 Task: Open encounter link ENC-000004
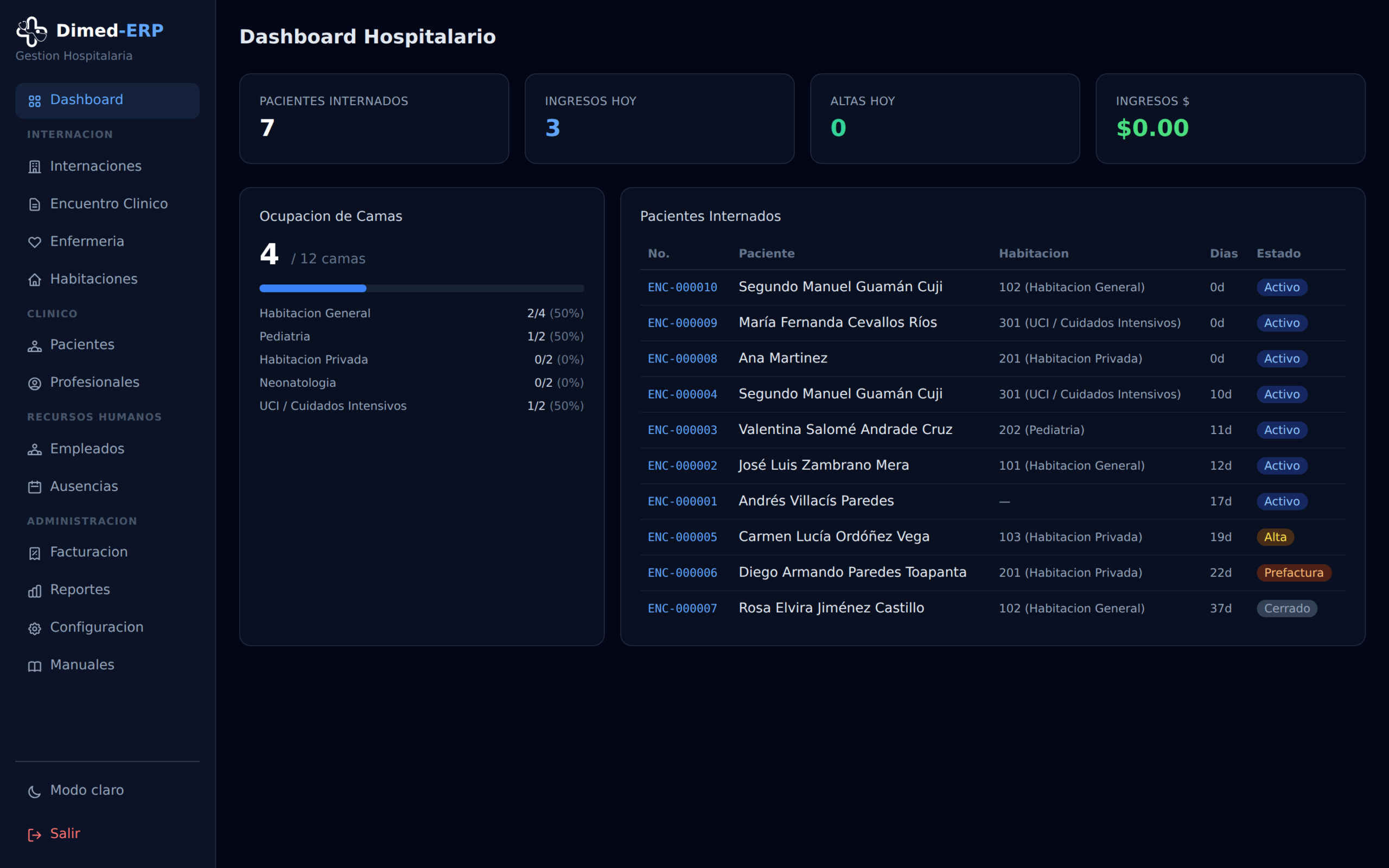click(x=683, y=394)
